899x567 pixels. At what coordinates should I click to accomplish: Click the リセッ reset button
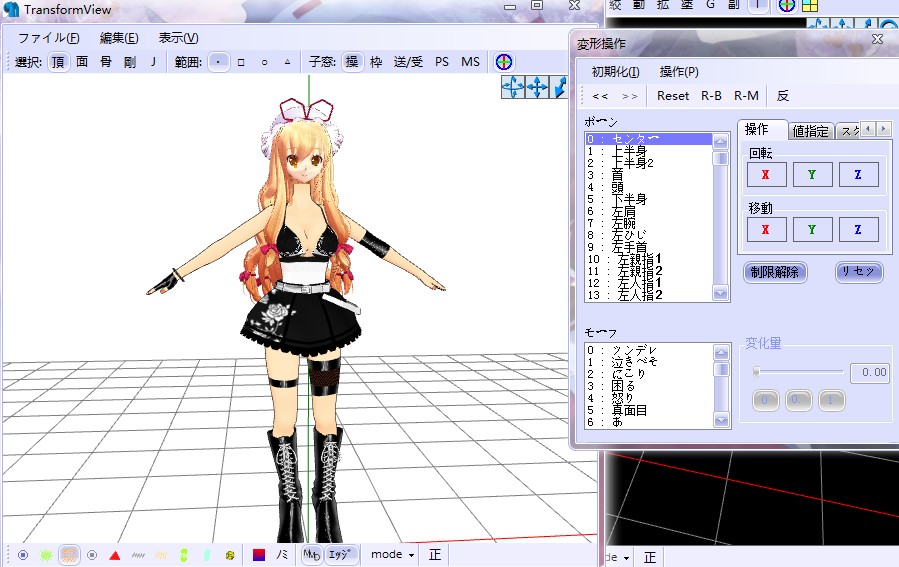pyautogui.click(x=858, y=272)
